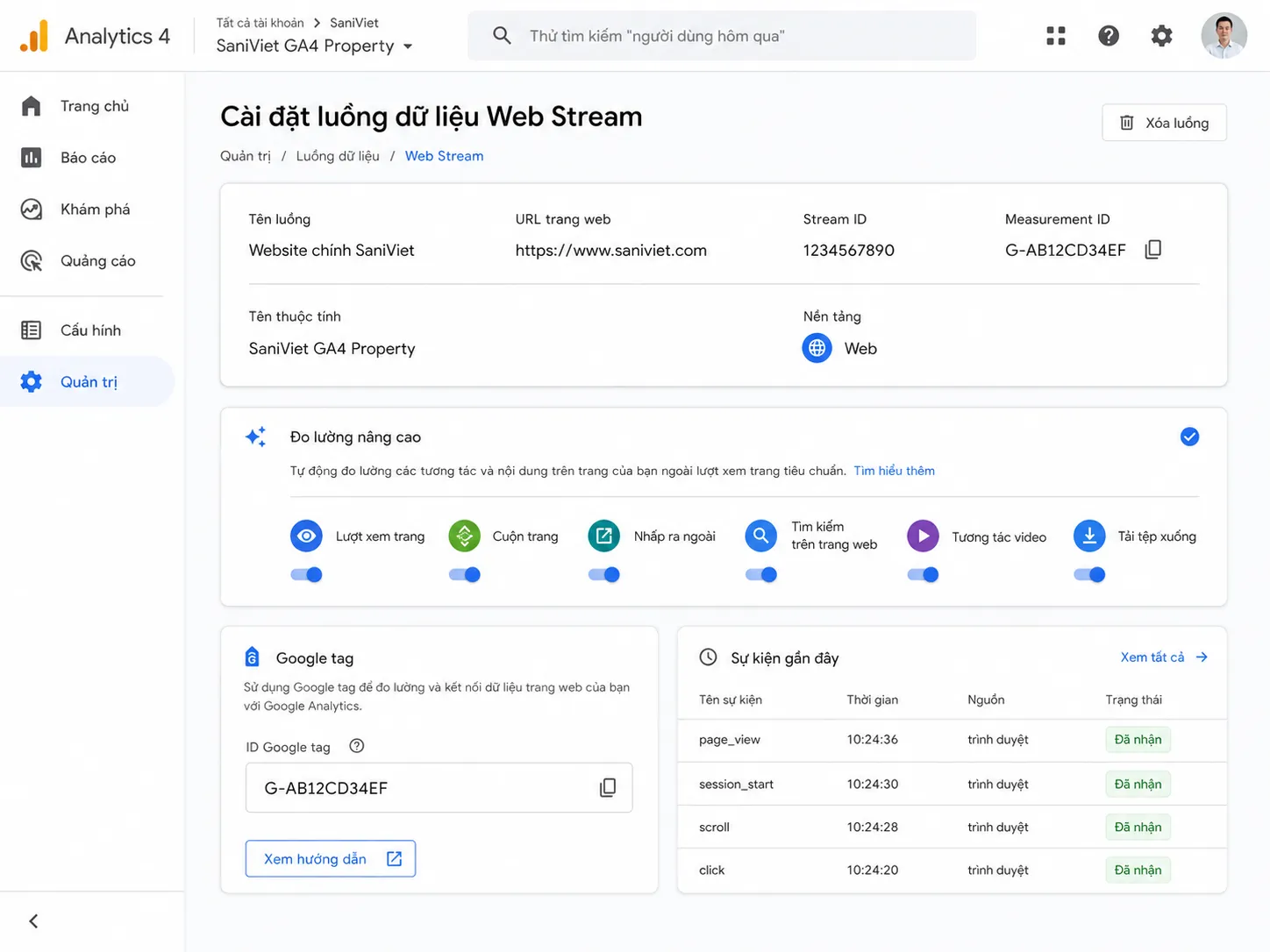Click the Stream ID 1234567890
The height and width of the screenshot is (952, 1270).
[848, 251]
